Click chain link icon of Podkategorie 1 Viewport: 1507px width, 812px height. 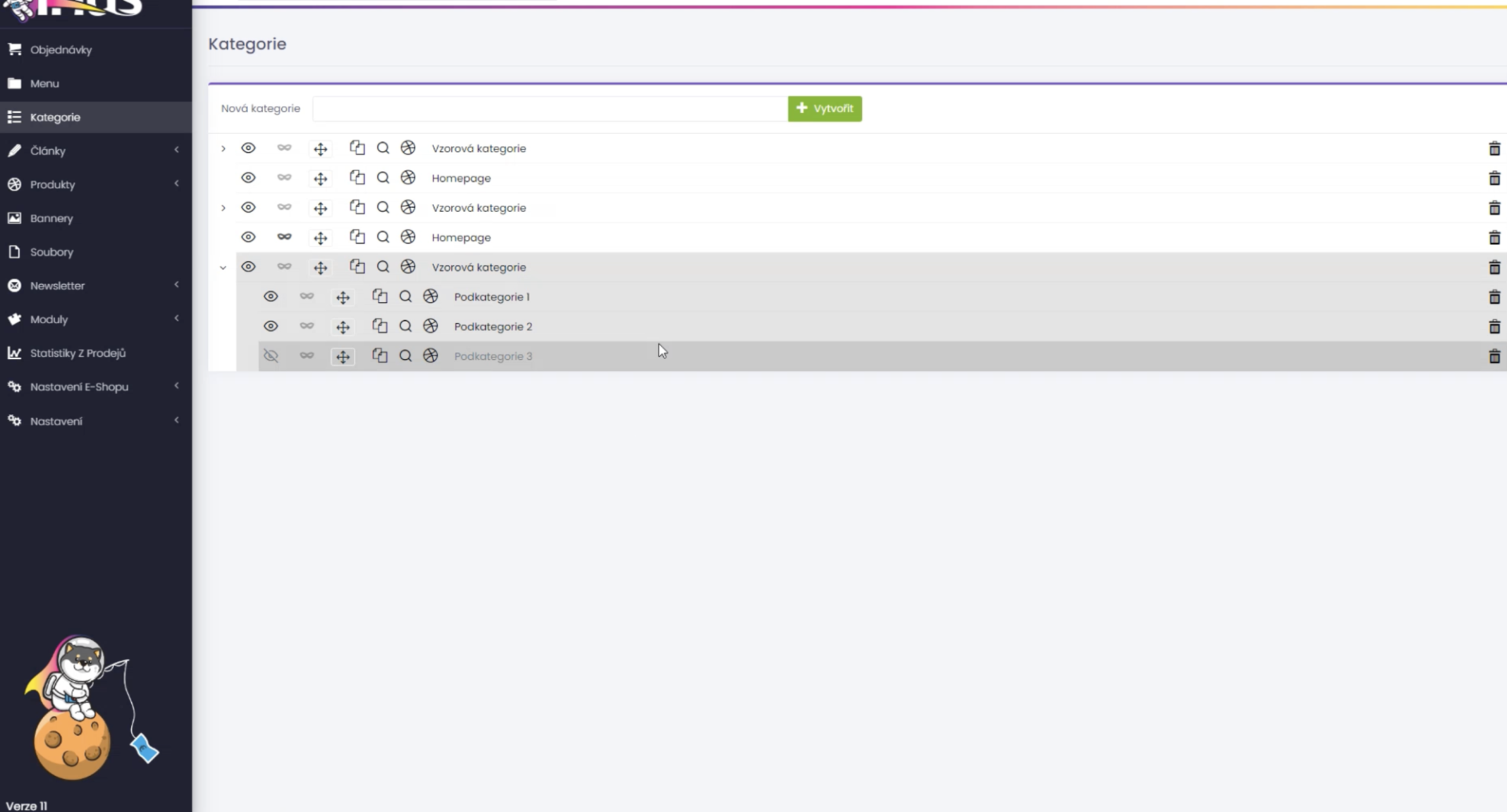click(x=307, y=297)
